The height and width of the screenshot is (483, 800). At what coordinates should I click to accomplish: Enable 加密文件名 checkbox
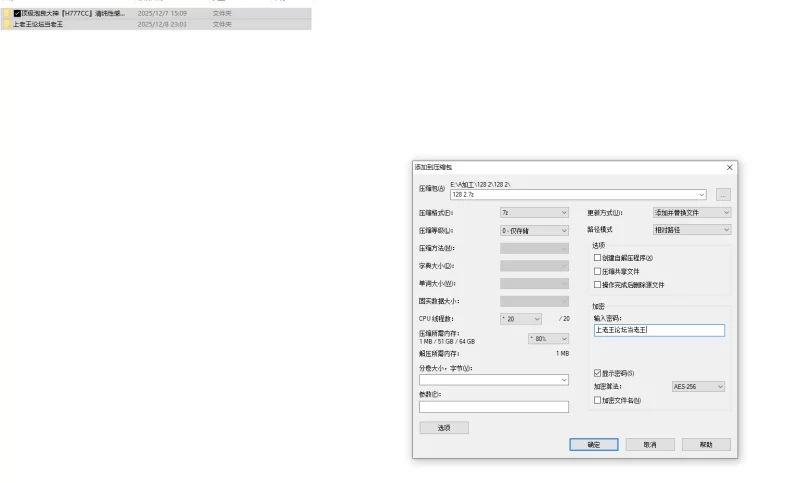coord(597,400)
